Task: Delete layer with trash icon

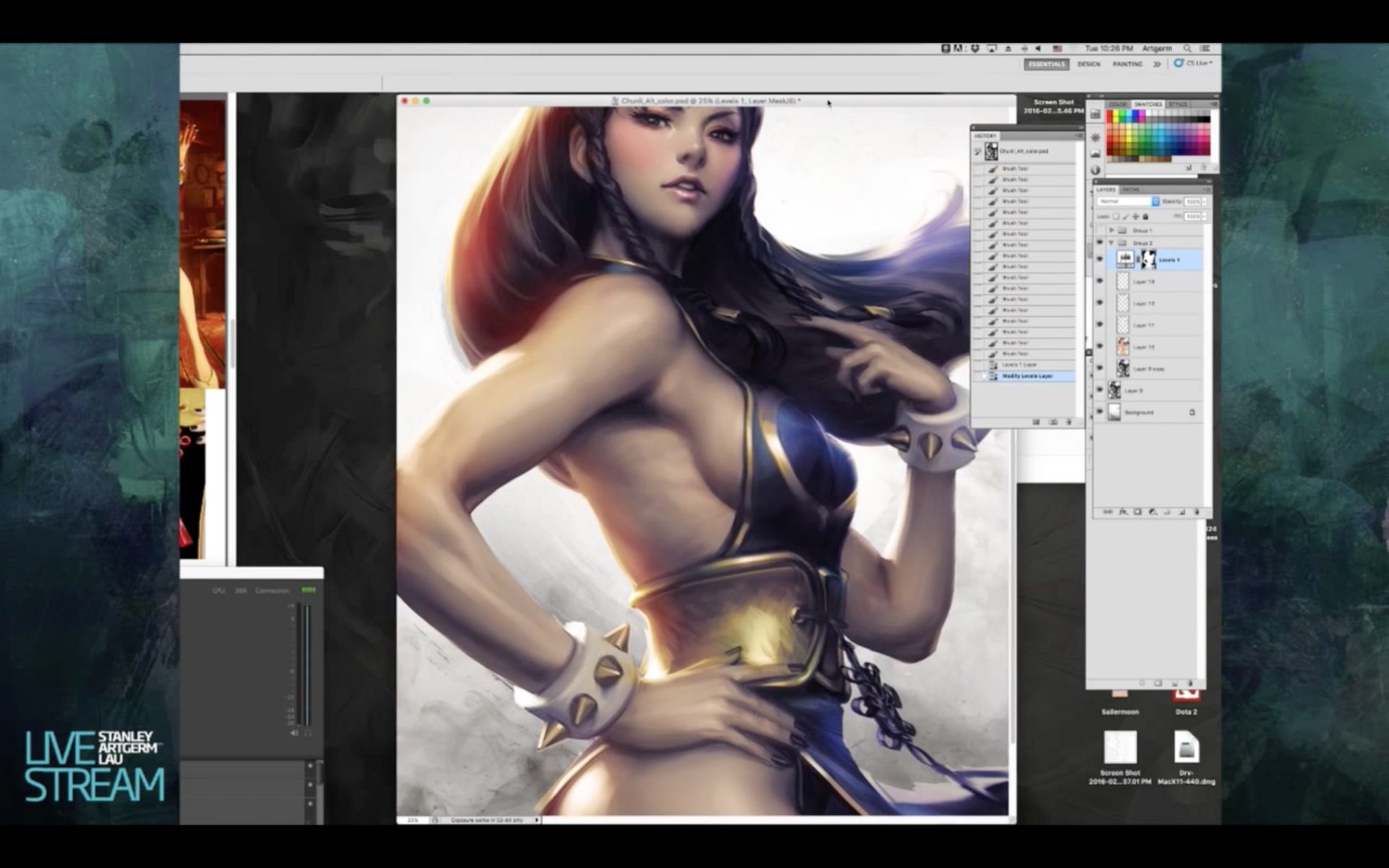Action: tap(1197, 512)
